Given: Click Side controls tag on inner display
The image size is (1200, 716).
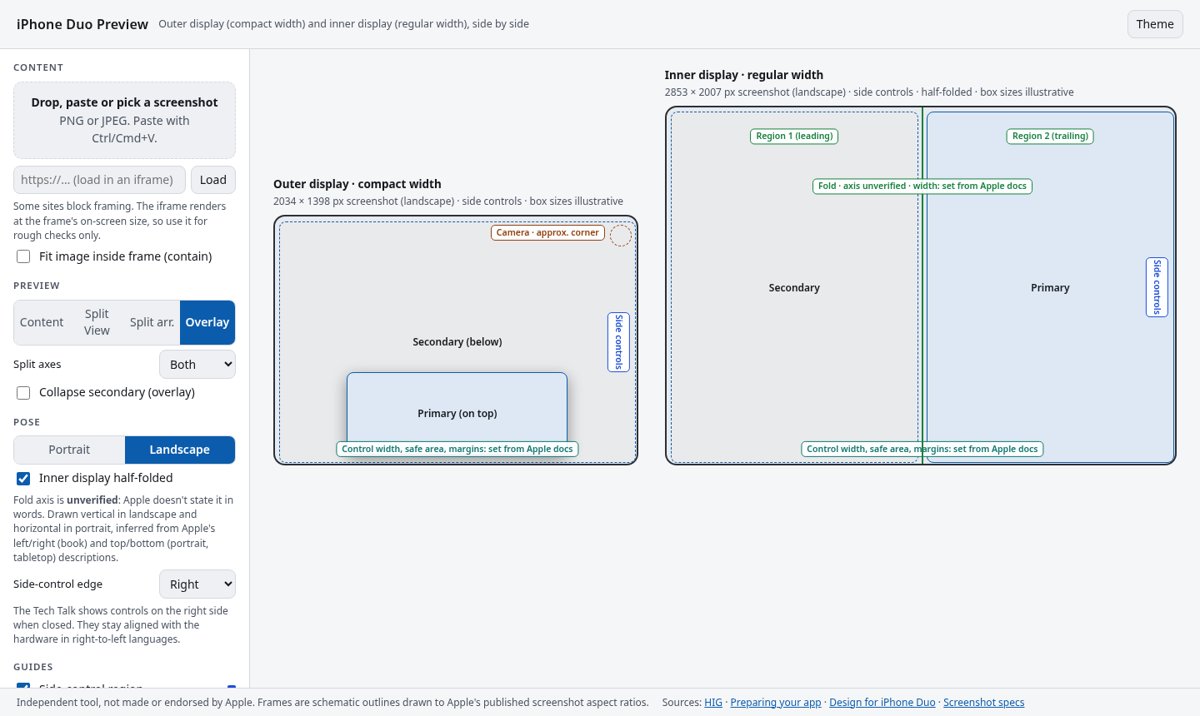Looking at the screenshot, I should point(1157,287).
